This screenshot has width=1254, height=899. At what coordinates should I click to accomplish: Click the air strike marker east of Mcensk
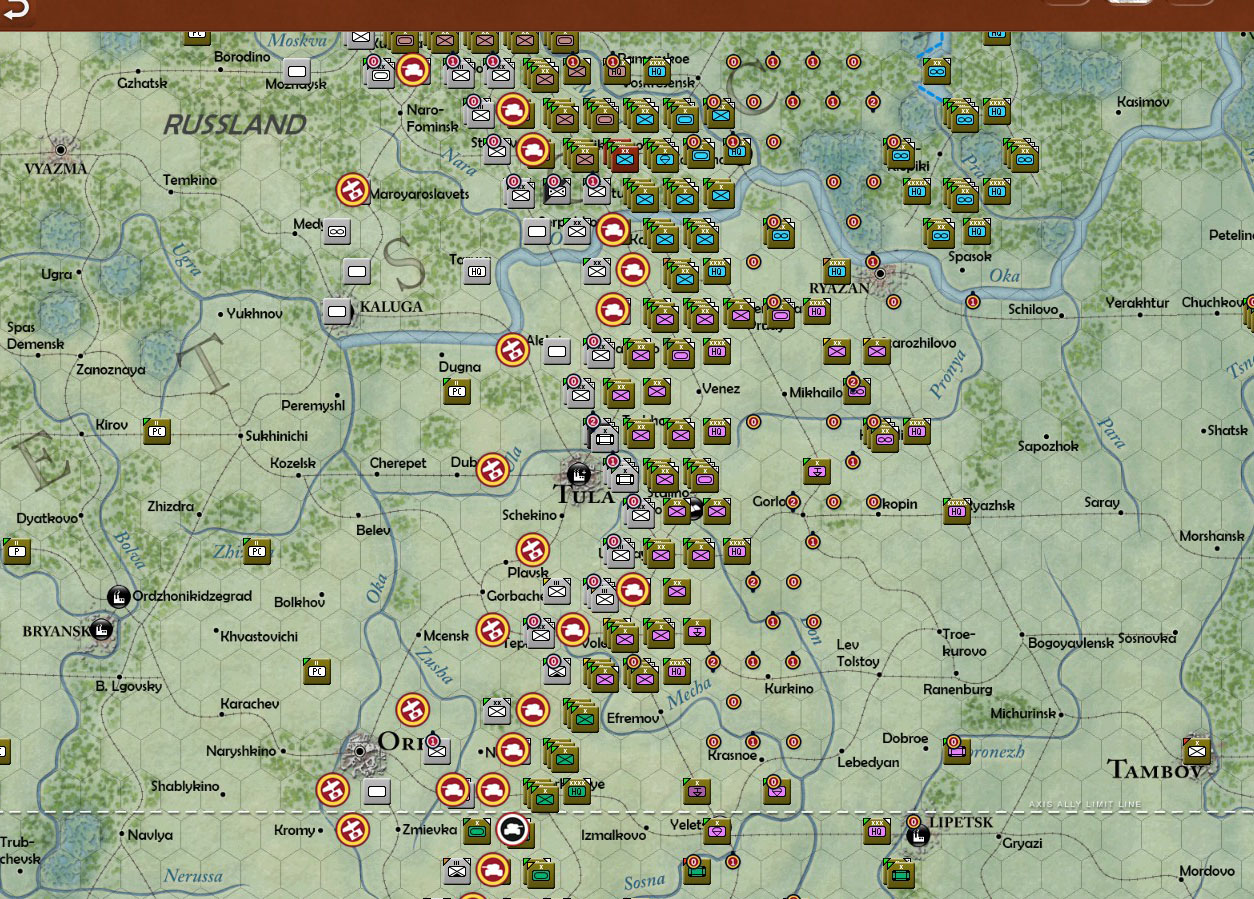click(x=493, y=630)
